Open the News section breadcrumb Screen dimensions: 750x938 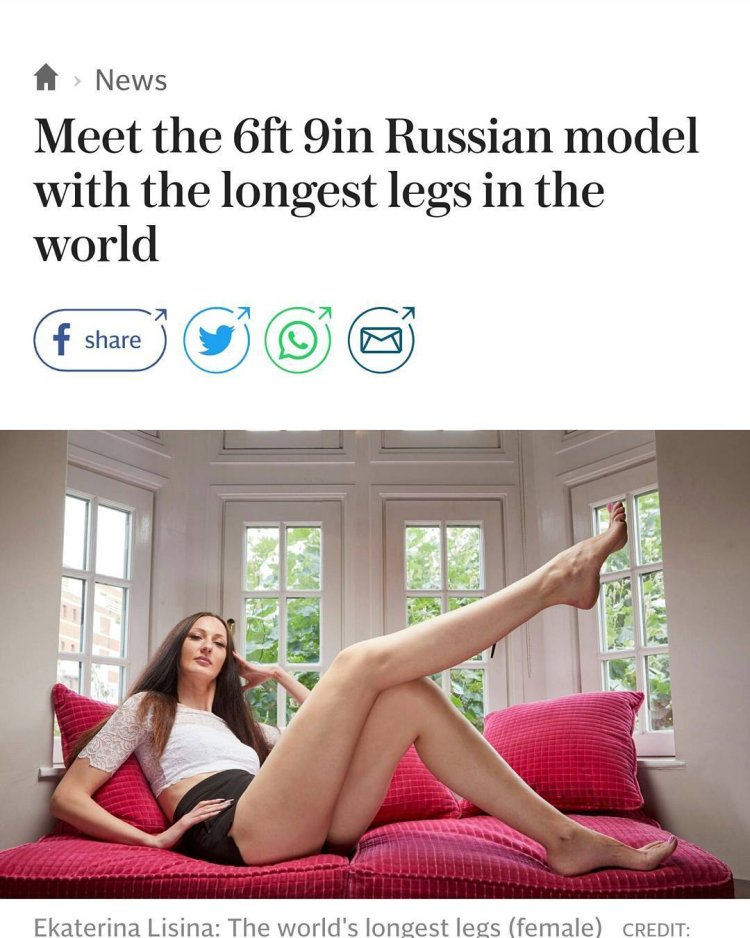[x=131, y=80]
